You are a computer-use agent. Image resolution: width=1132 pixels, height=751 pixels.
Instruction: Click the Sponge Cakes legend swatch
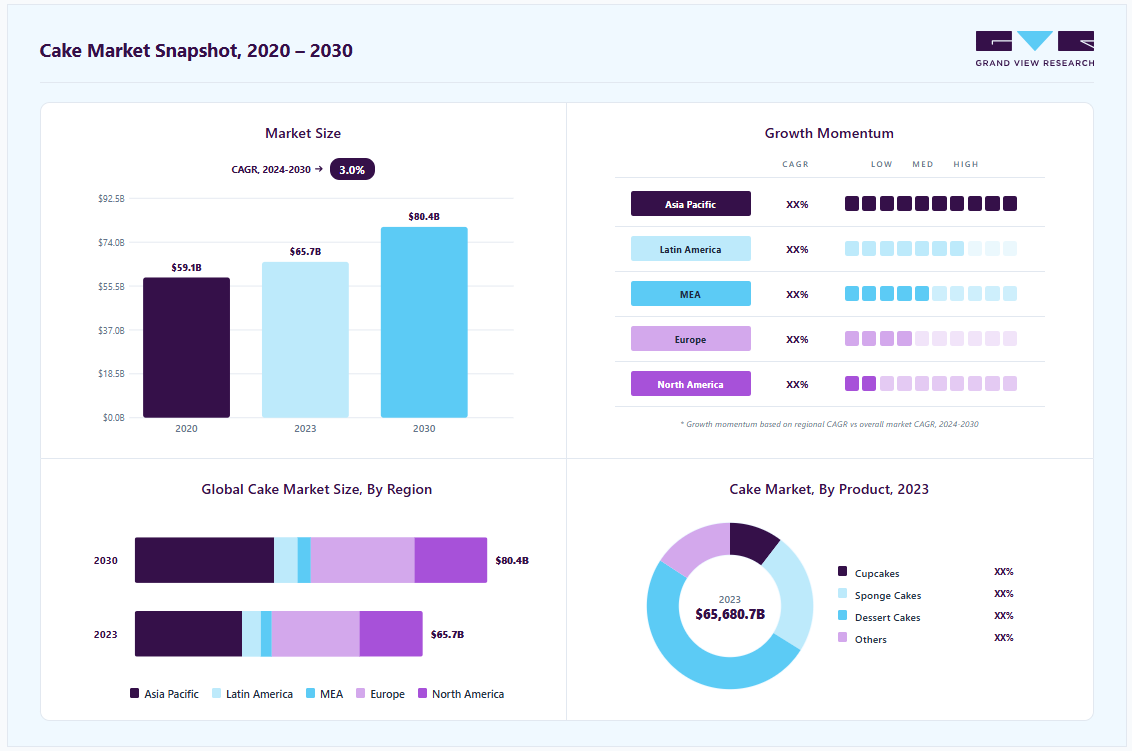click(842, 594)
